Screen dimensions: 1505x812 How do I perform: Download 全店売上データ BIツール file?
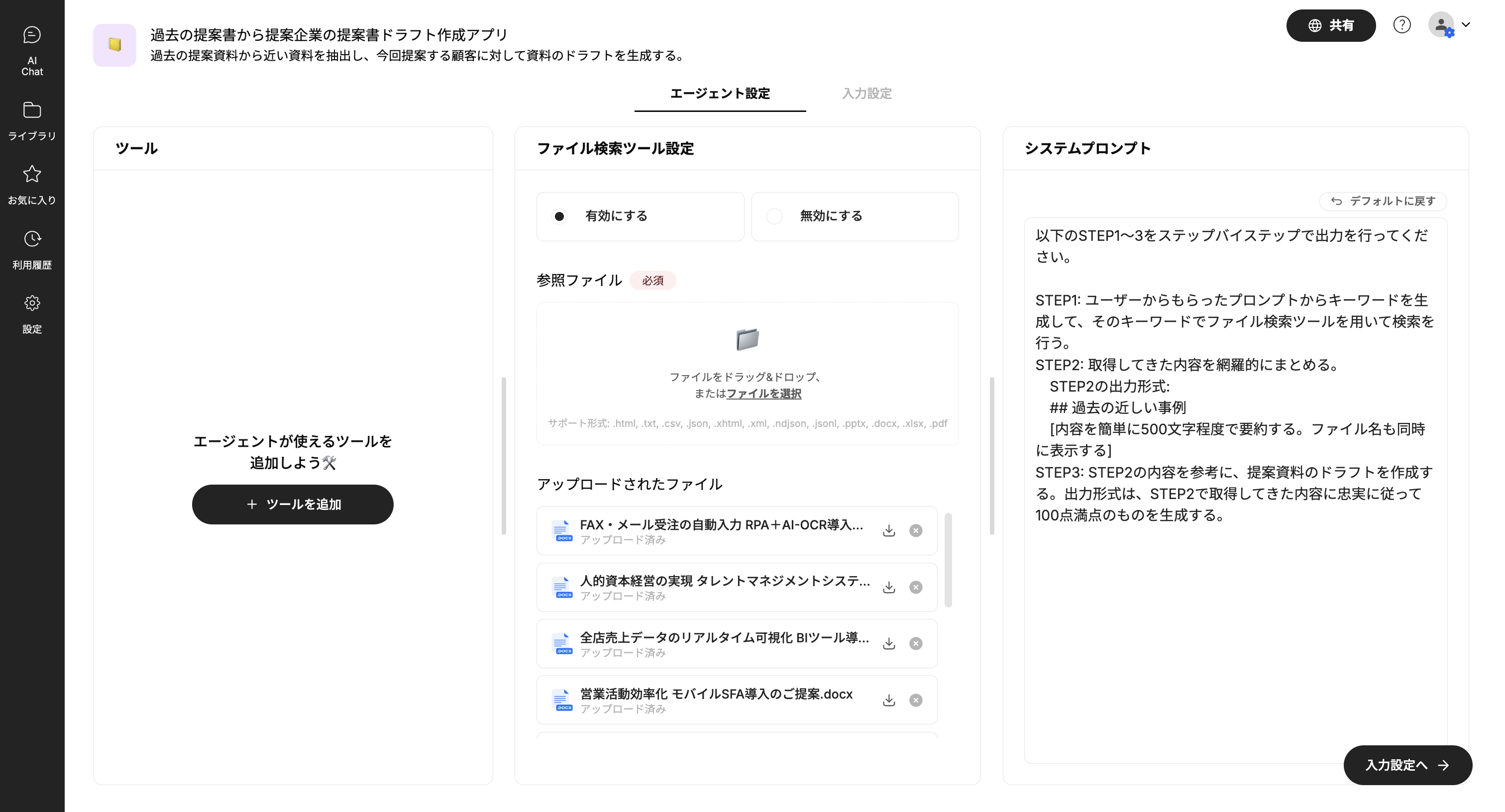889,643
